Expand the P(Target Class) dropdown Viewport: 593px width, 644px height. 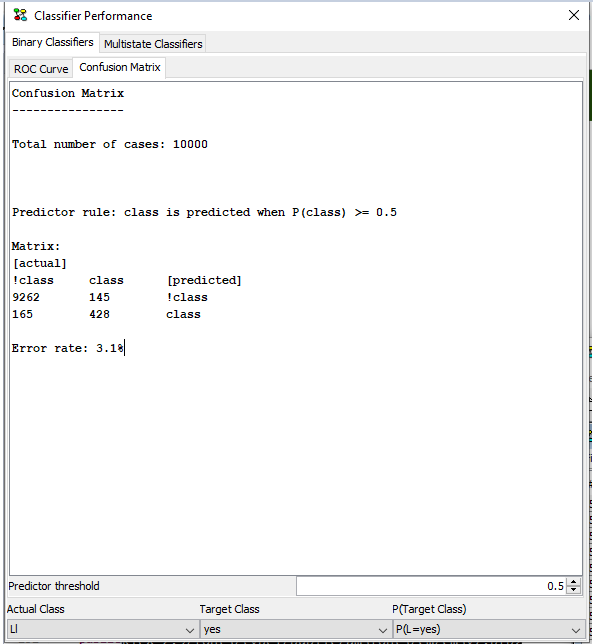tap(489, 629)
